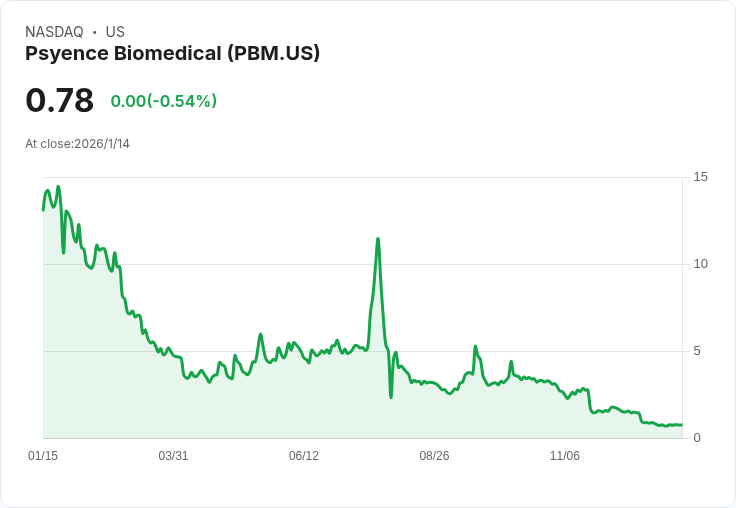Click the sharp dip right after the big spike

click(x=391, y=397)
